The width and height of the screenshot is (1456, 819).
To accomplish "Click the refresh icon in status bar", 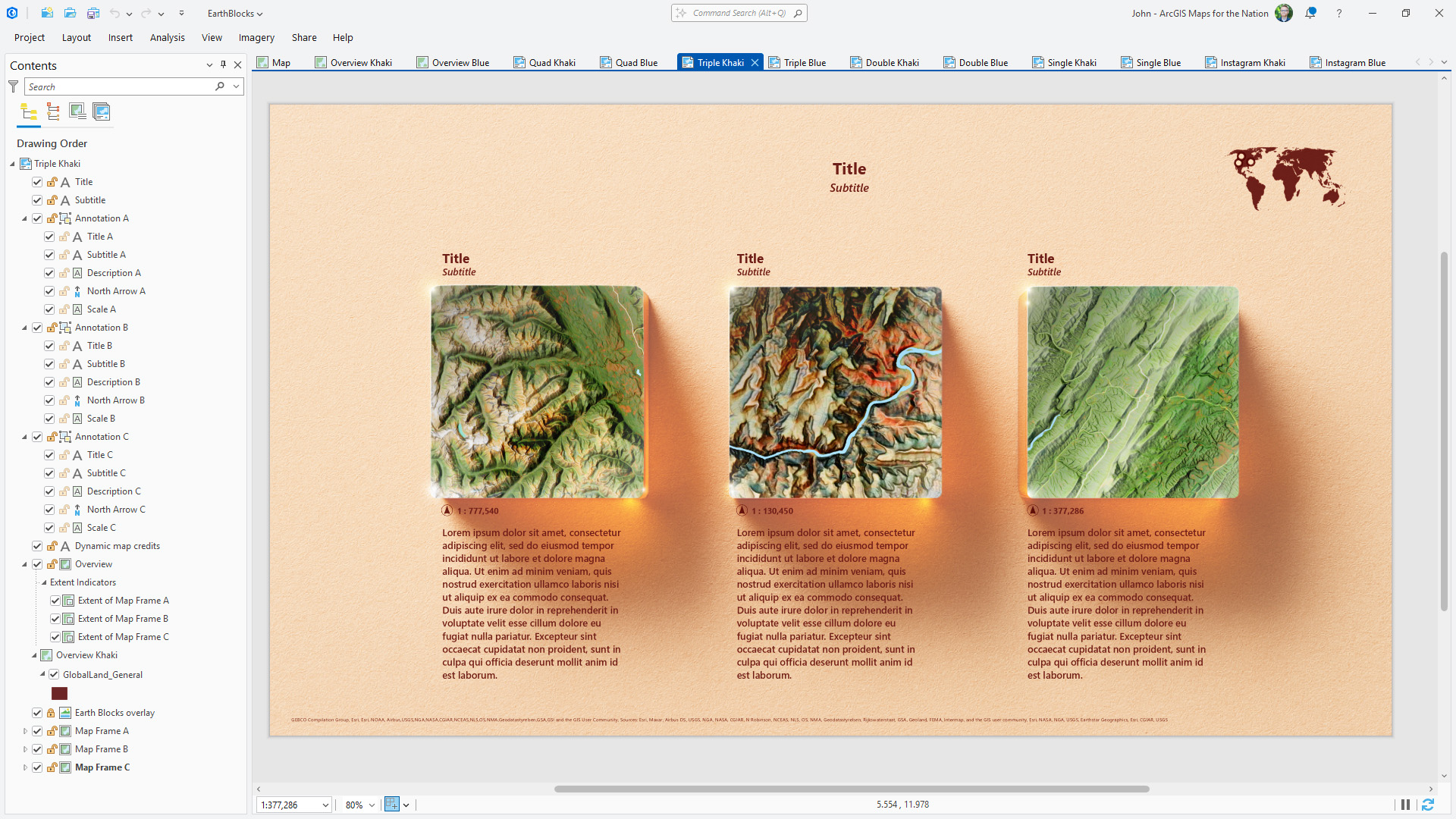I will 1428,805.
